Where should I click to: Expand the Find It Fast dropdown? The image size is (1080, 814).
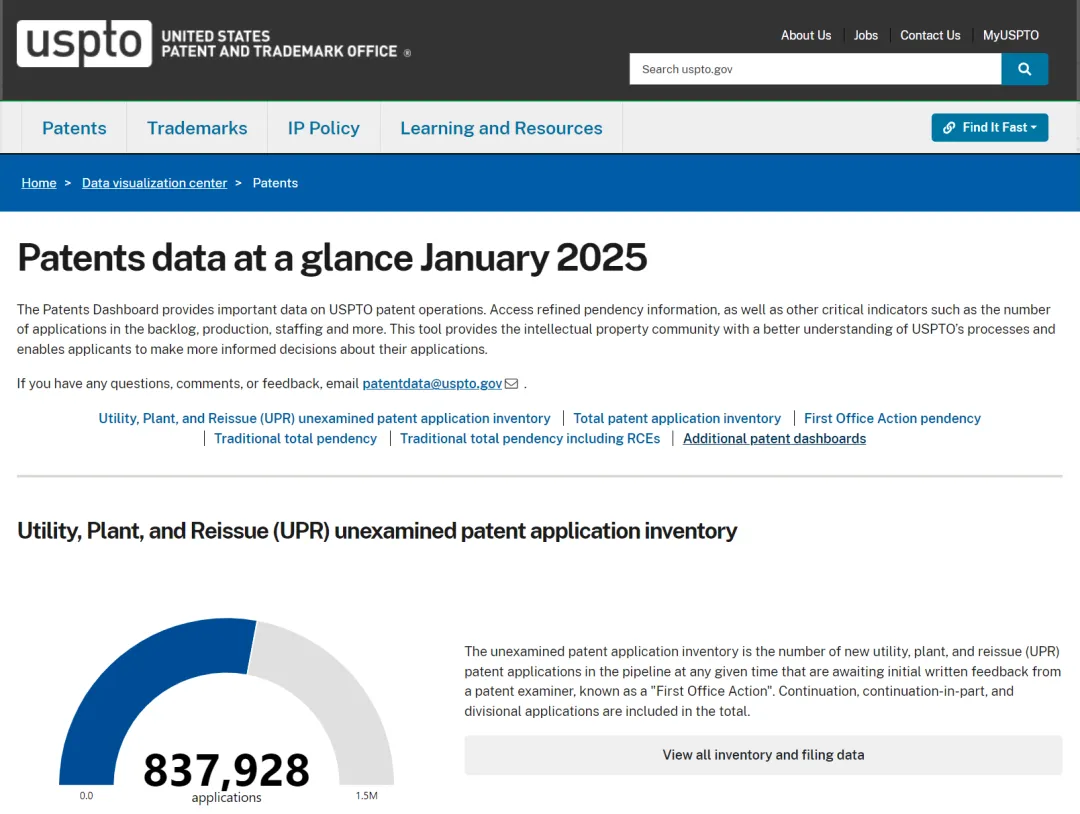[x=990, y=127]
